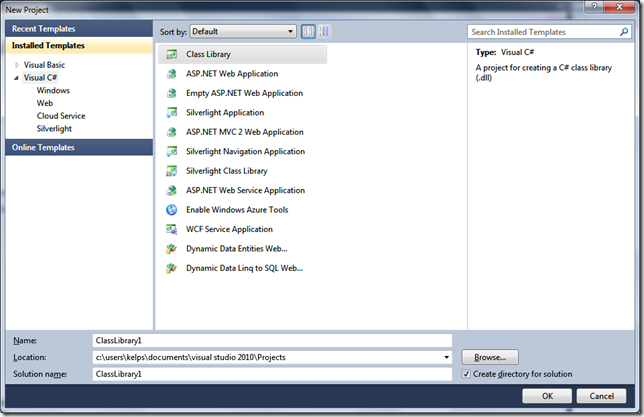Click the OK button

(x=547, y=396)
